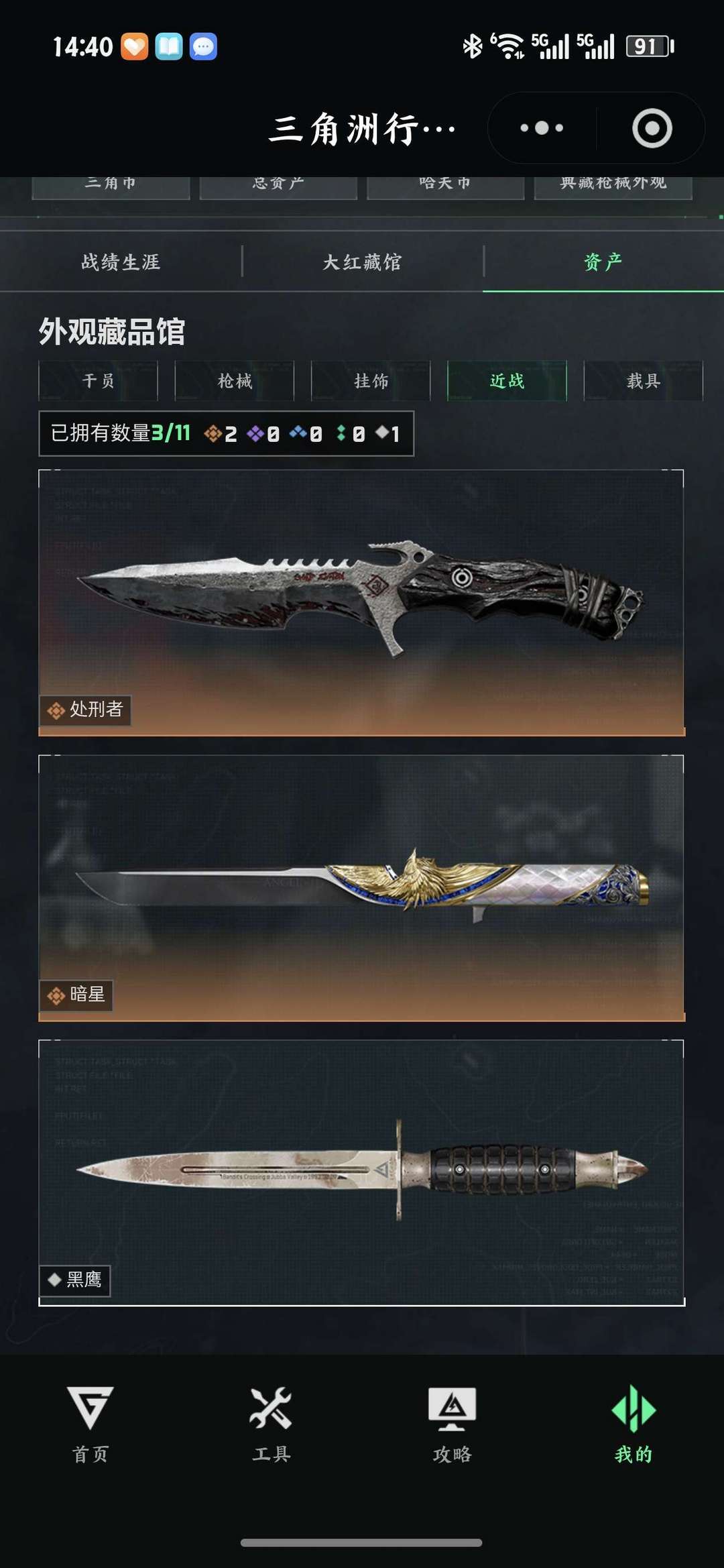Select the 资产 tab

click(603, 262)
